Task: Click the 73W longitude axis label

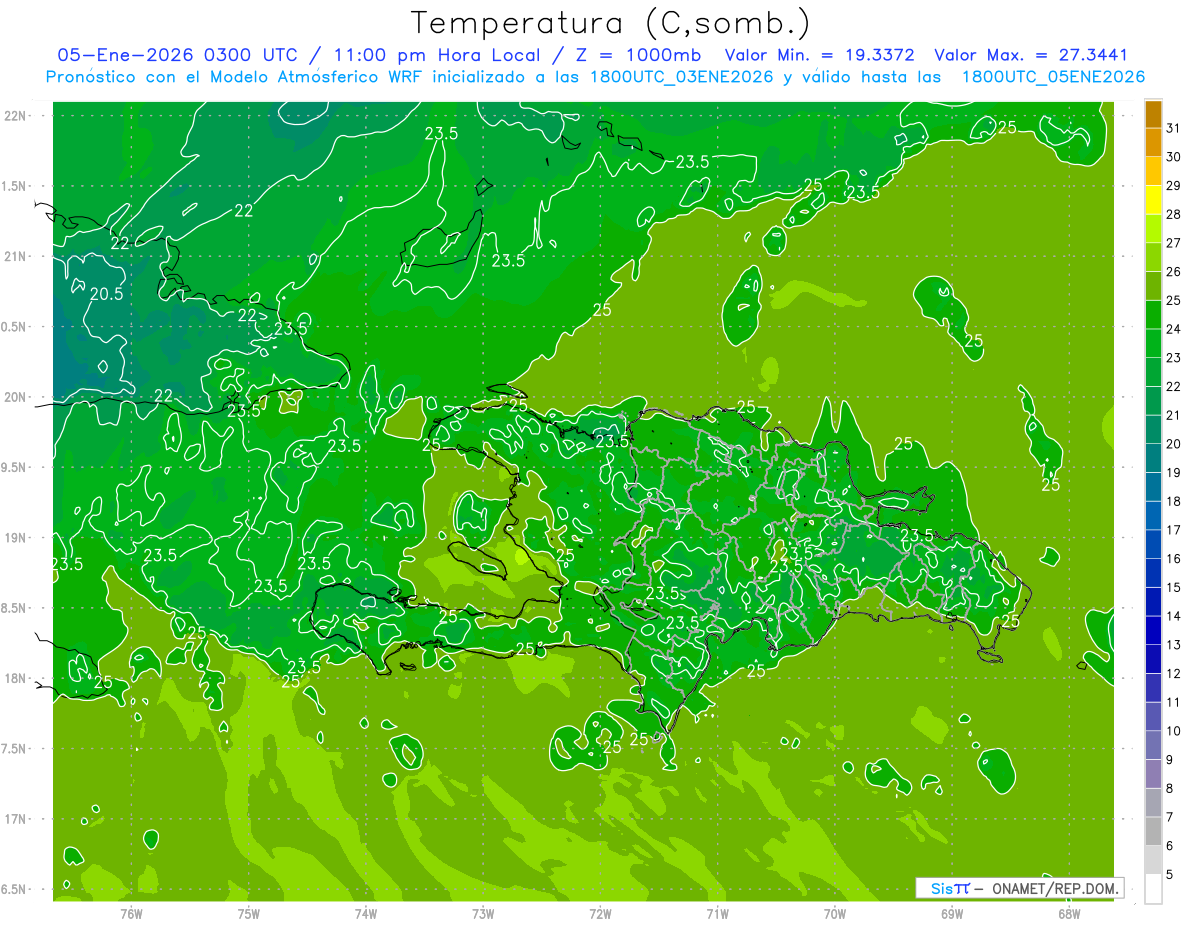Action: [x=483, y=914]
